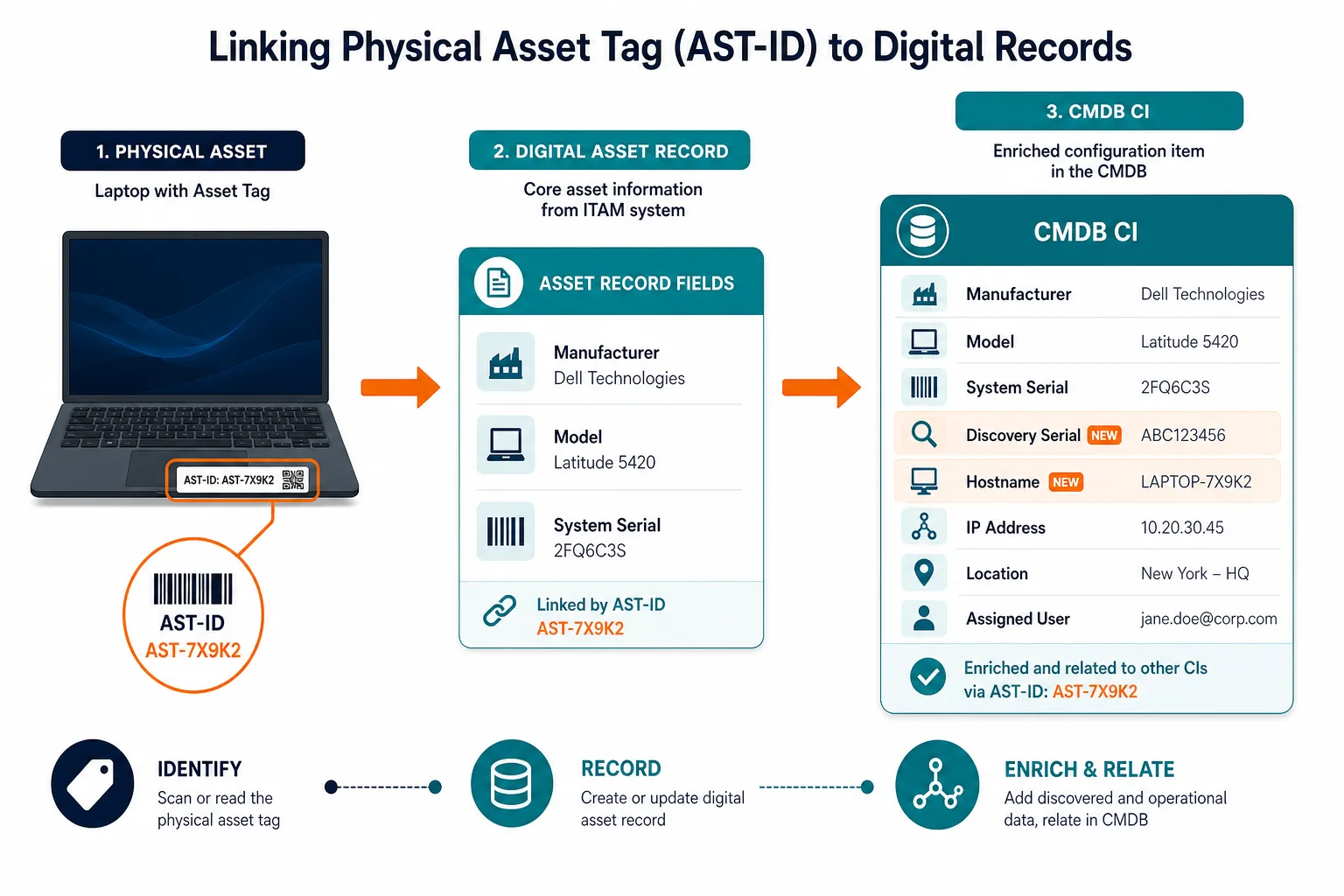
Task: Click the map pin icon in Location row
Action: 924,573
